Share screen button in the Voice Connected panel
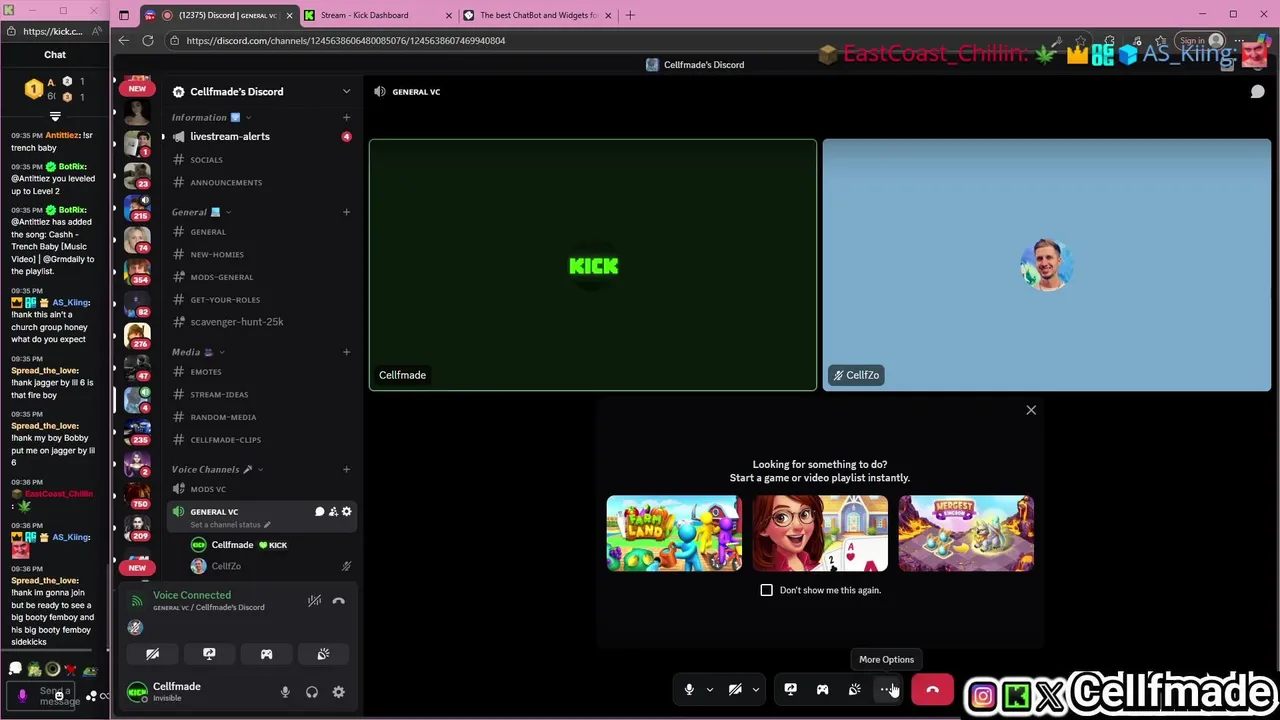1280x720 pixels. pyautogui.click(x=209, y=654)
